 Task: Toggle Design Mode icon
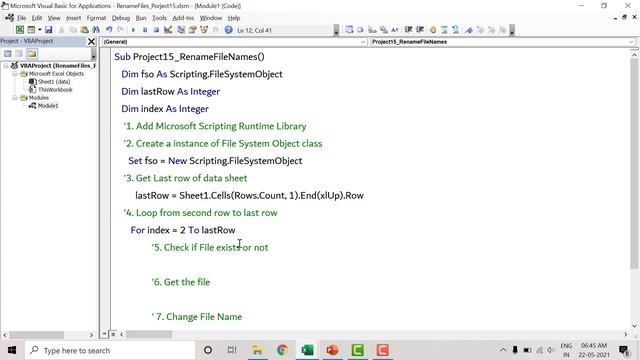168,30
